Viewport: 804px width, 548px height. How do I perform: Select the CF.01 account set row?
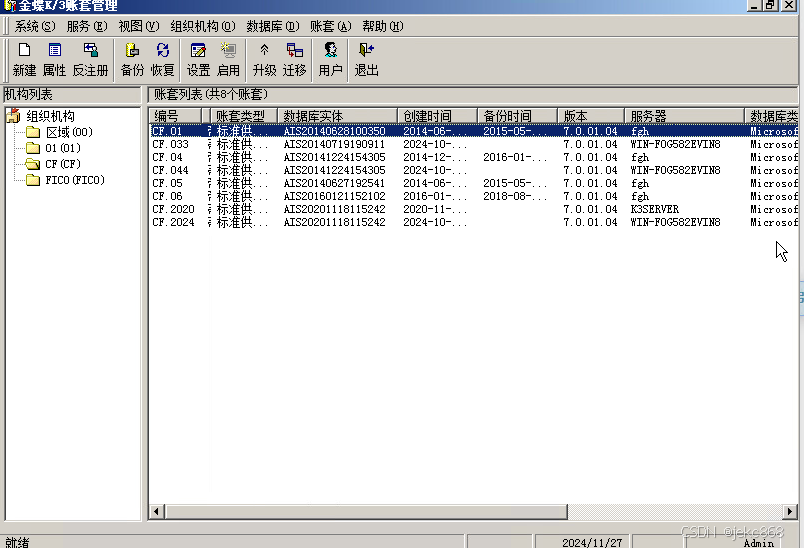[474, 131]
